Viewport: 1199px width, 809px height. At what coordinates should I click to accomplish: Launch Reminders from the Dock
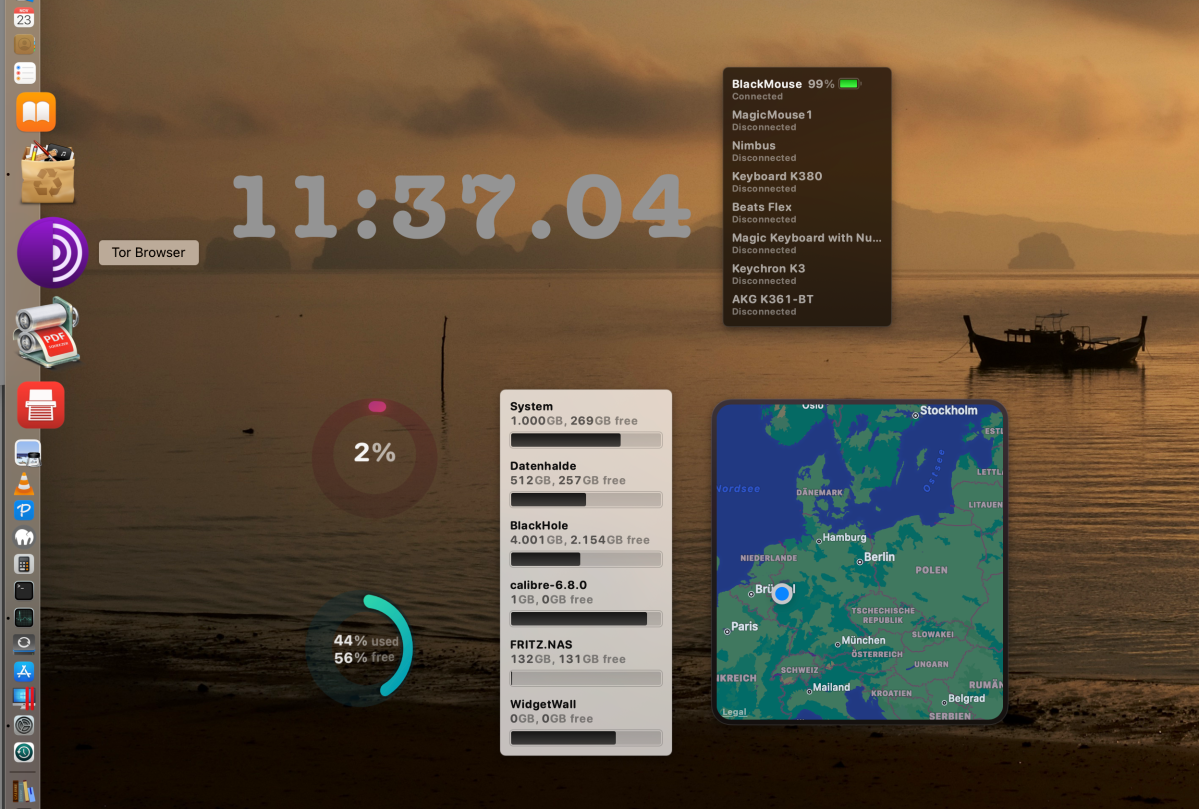coord(24,73)
